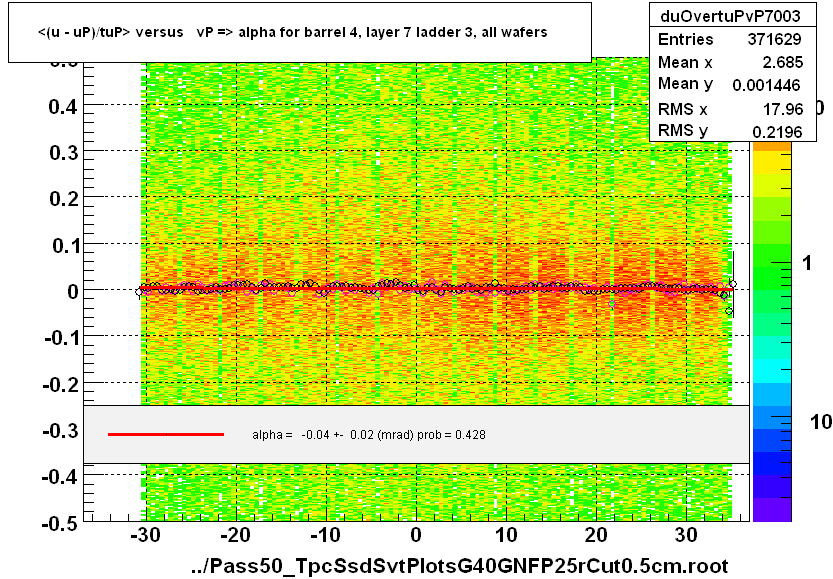Click y-axis label -0.5
The width and height of the screenshot is (833, 579).
click(61, 523)
